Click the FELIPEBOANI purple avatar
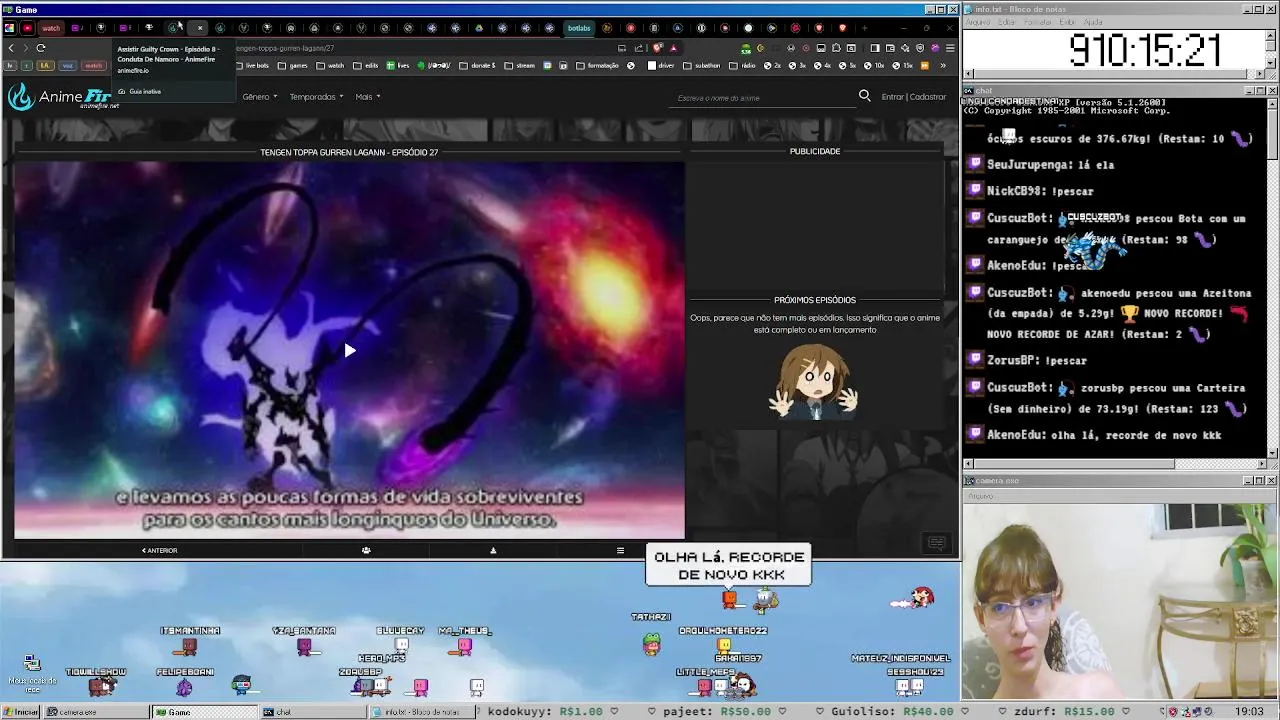The width and height of the screenshot is (1280, 720). [x=184, y=687]
